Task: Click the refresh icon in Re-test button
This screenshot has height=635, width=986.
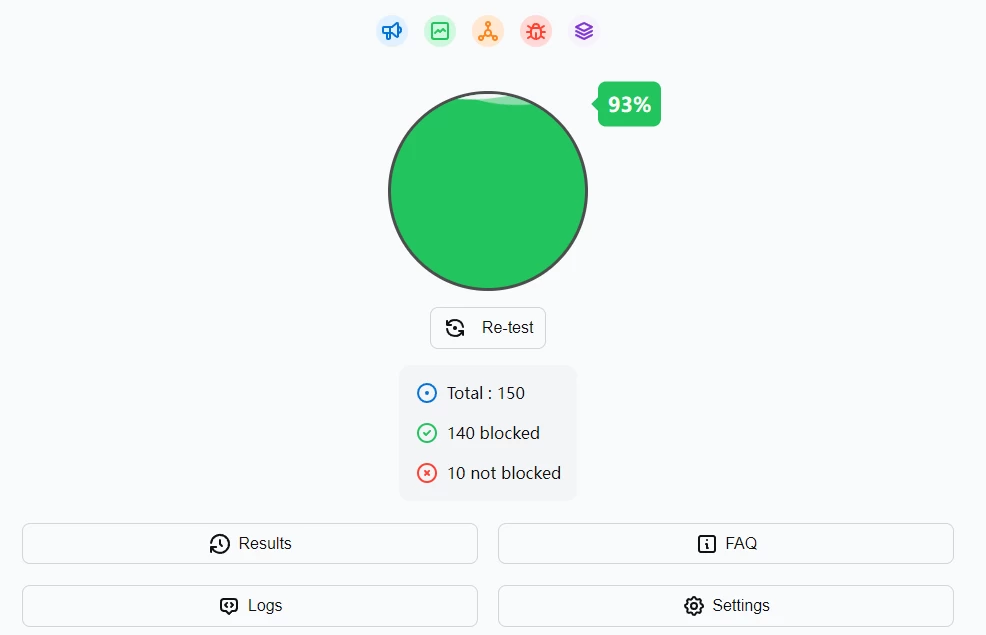Action: pyautogui.click(x=455, y=328)
